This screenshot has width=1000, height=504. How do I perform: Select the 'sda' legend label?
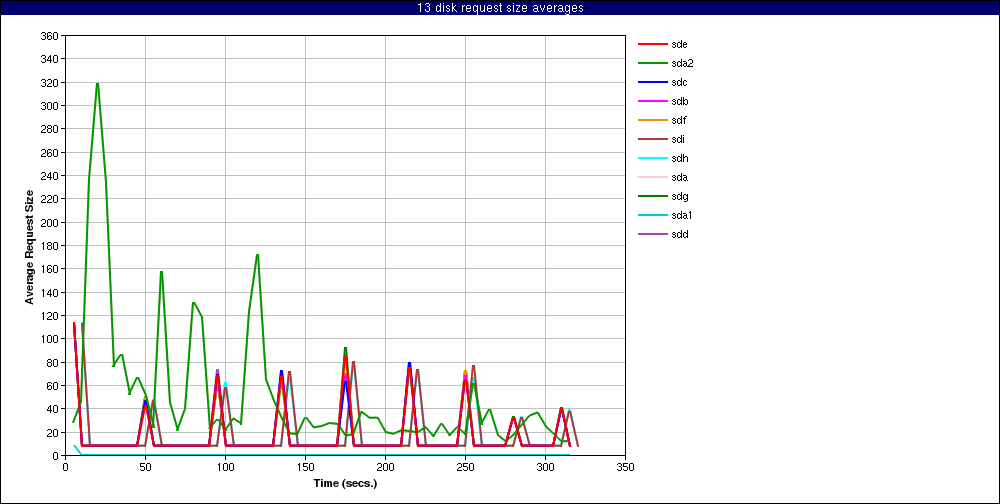point(679,177)
